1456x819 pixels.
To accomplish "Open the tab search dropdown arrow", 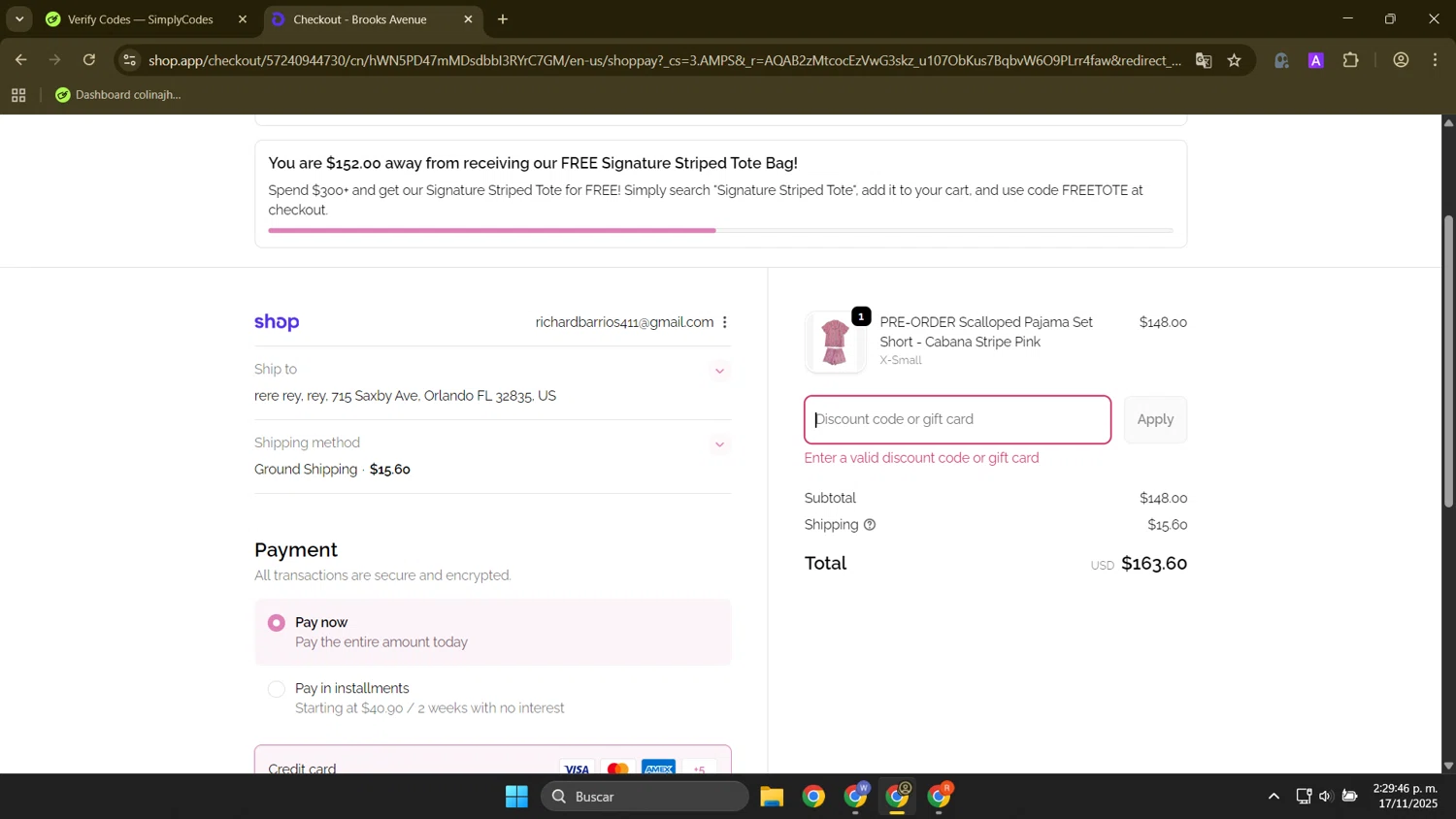I will 19,19.
